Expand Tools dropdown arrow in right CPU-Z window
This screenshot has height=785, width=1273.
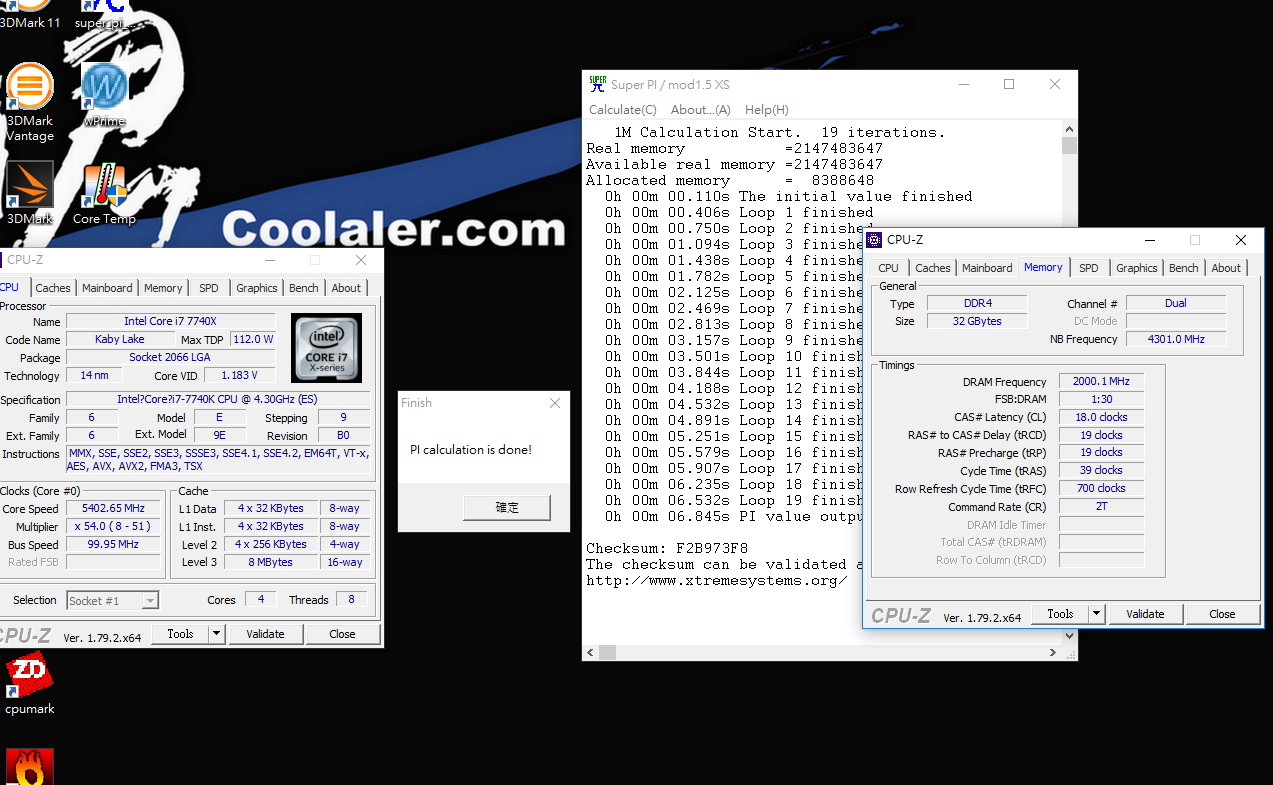coord(1096,614)
